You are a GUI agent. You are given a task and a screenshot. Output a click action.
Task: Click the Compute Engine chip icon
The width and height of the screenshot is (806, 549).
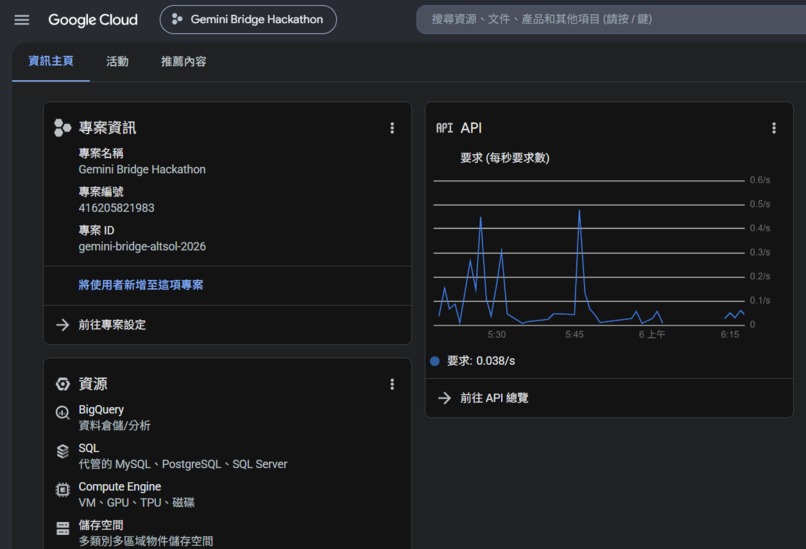pos(63,490)
